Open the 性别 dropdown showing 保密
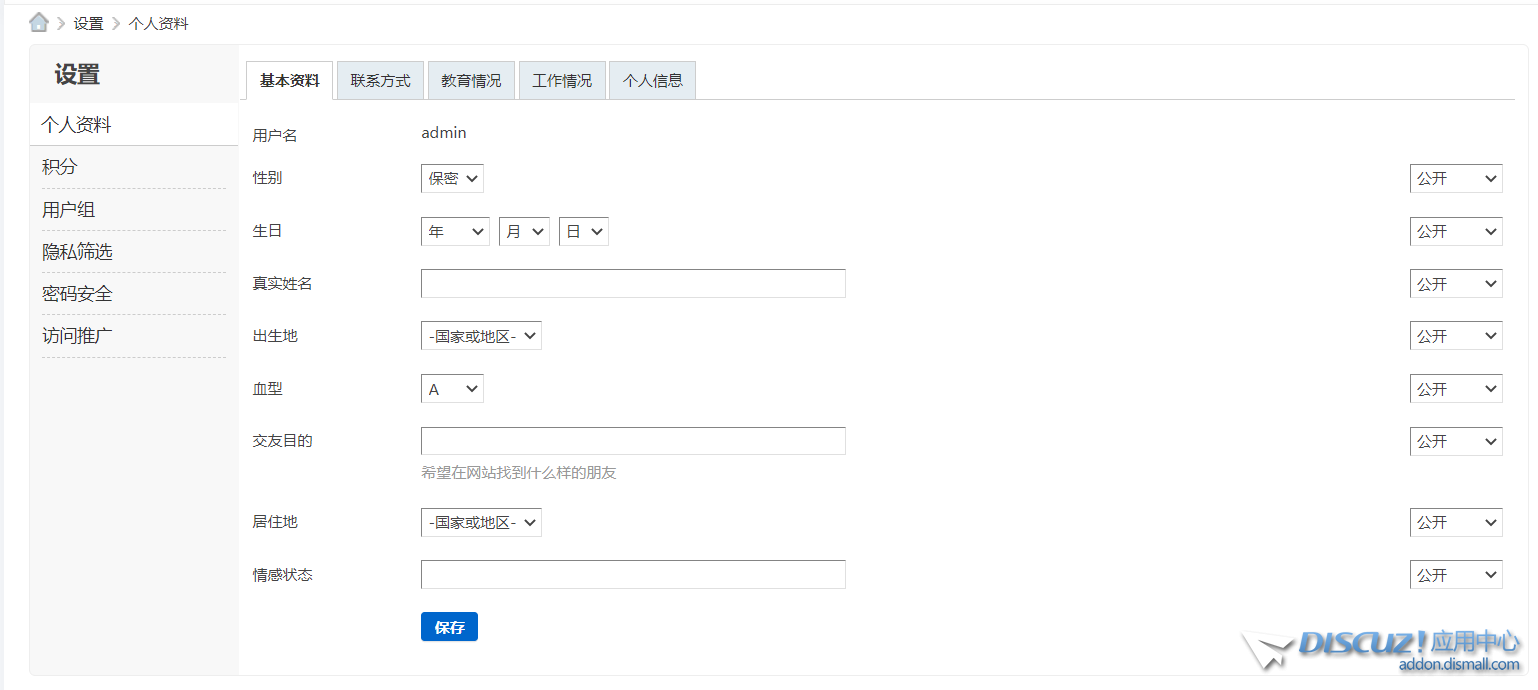Image resolution: width=1538 pixels, height=690 pixels. tap(452, 179)
